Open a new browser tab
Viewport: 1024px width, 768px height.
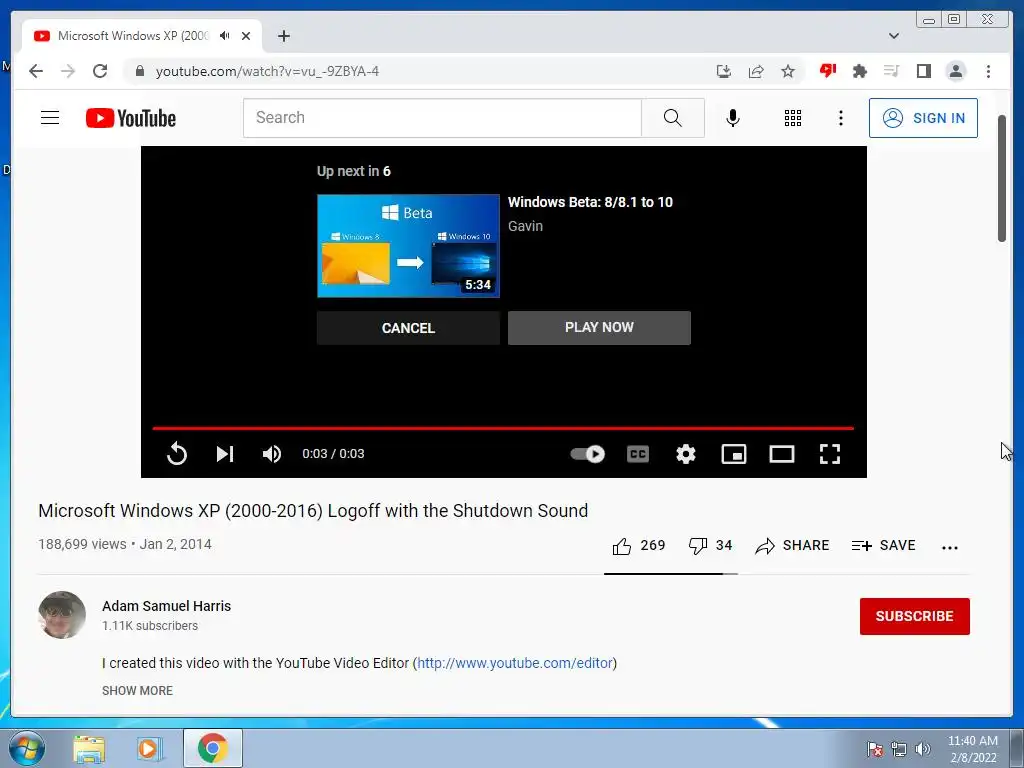283,36
